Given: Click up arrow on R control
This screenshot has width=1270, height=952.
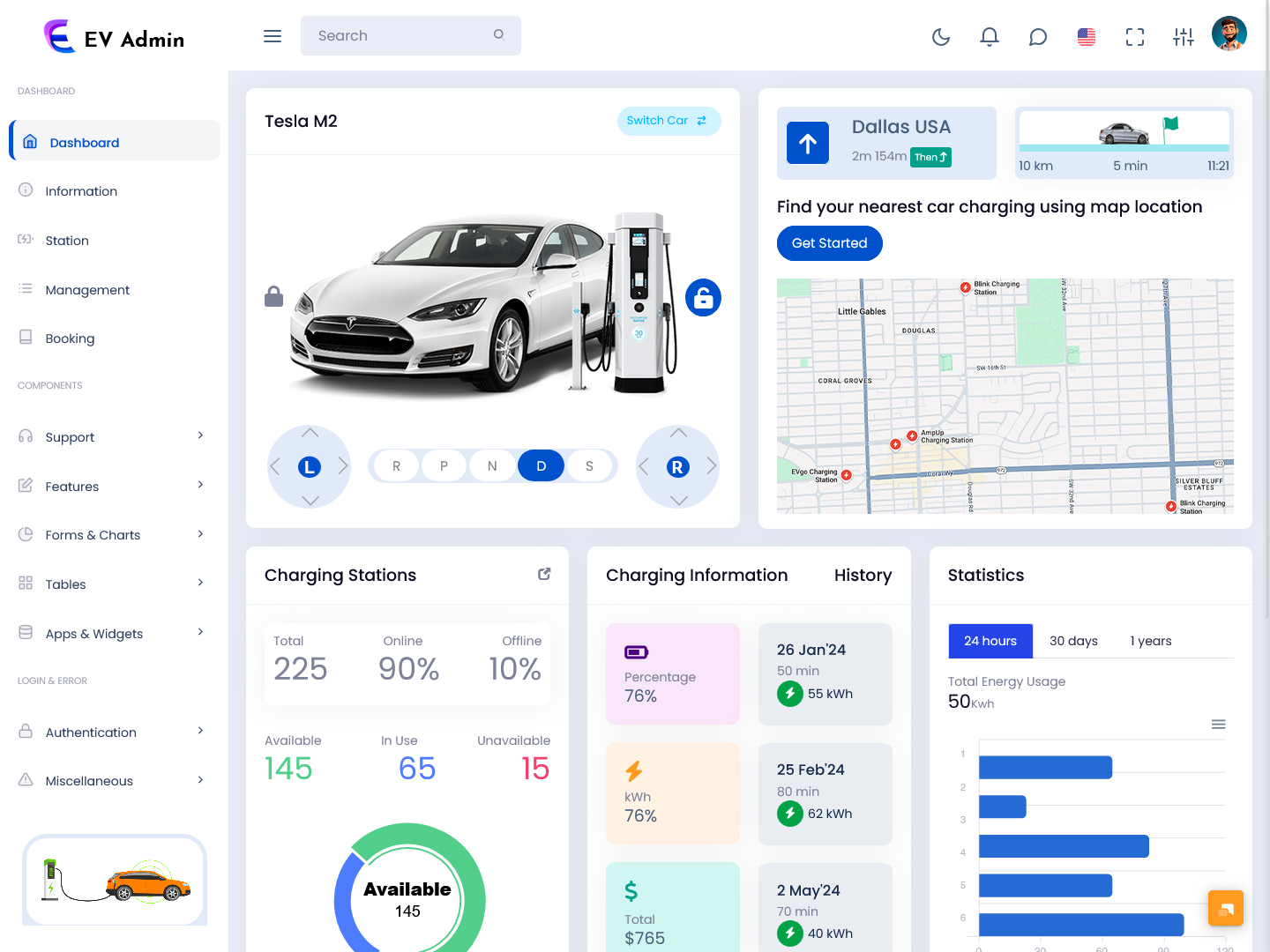Looking at the screenshot, I should pyautogui.click(x=678, y=433).
